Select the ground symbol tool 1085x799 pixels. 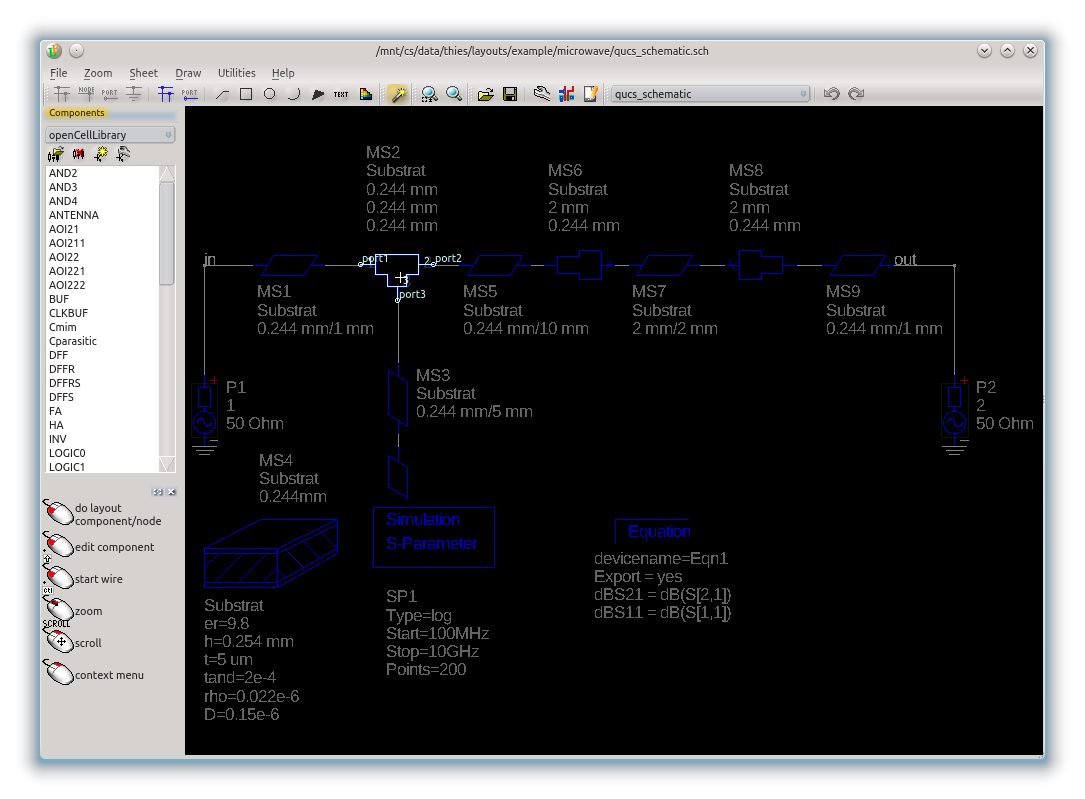tap(134, 94)
